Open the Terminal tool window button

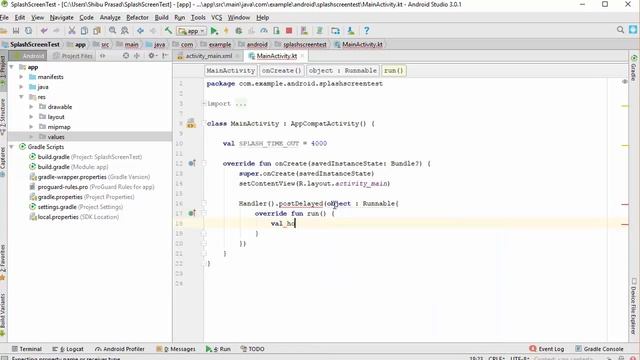[x=27, y=349]
